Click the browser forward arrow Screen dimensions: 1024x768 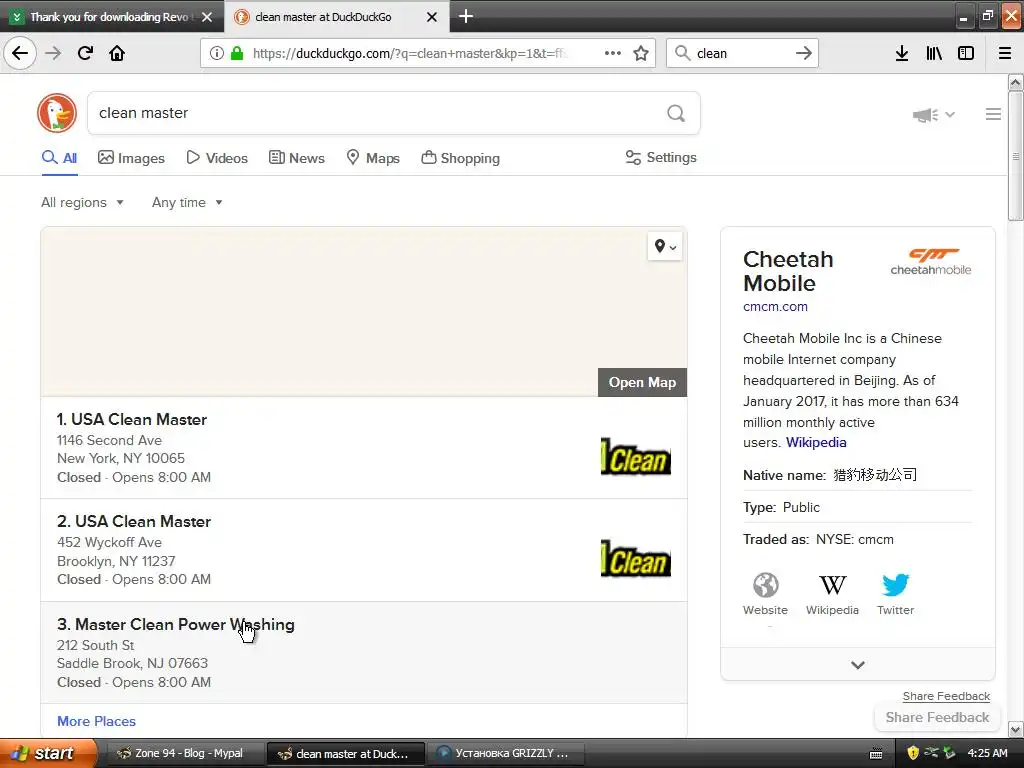point(53,53)
